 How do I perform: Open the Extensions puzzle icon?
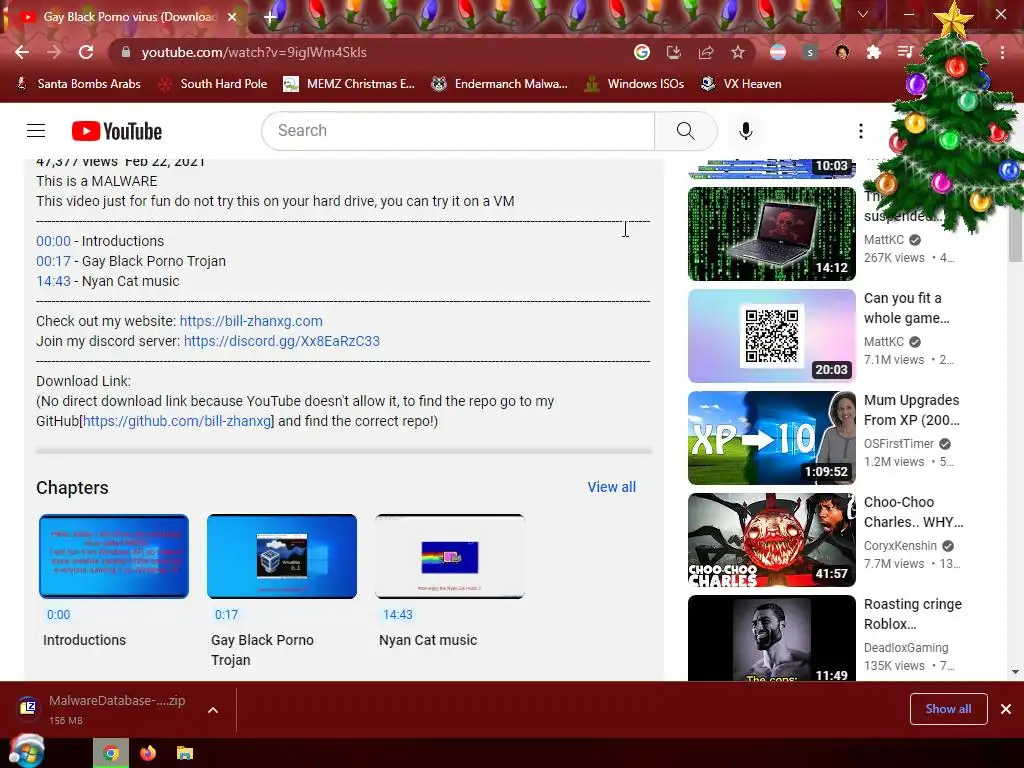pyautogui.click(x=874, y=52)
